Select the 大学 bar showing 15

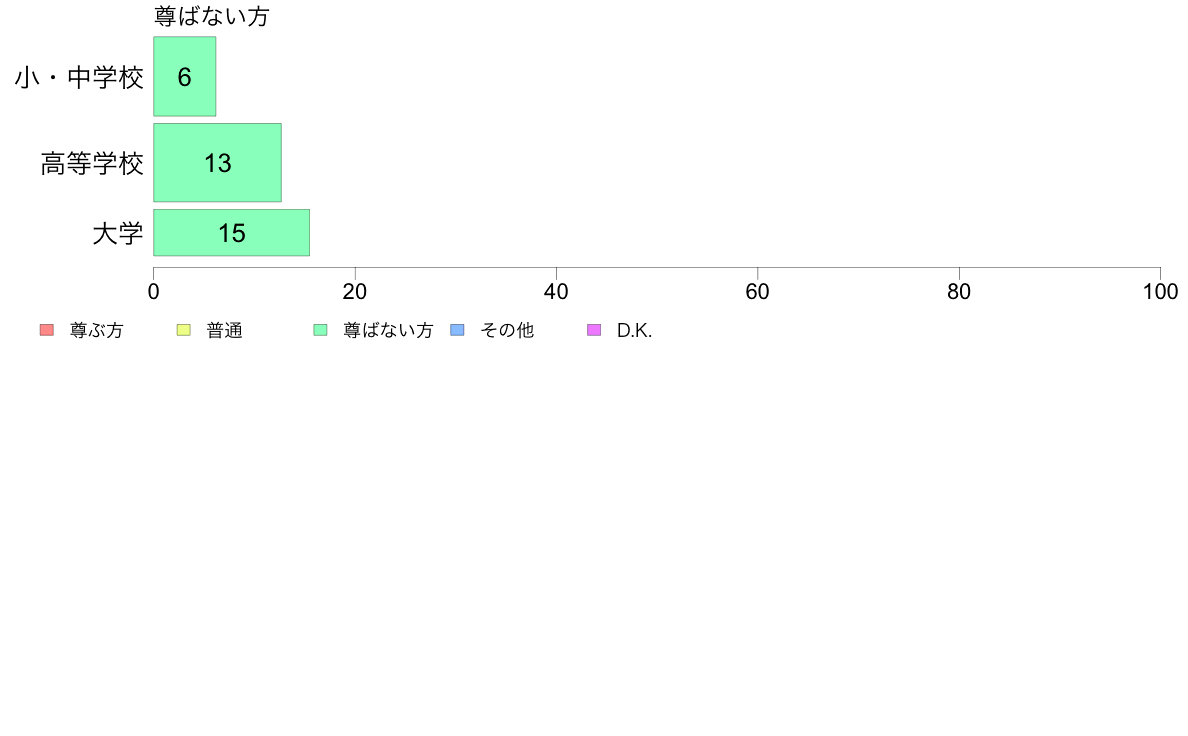coord(232,233)
